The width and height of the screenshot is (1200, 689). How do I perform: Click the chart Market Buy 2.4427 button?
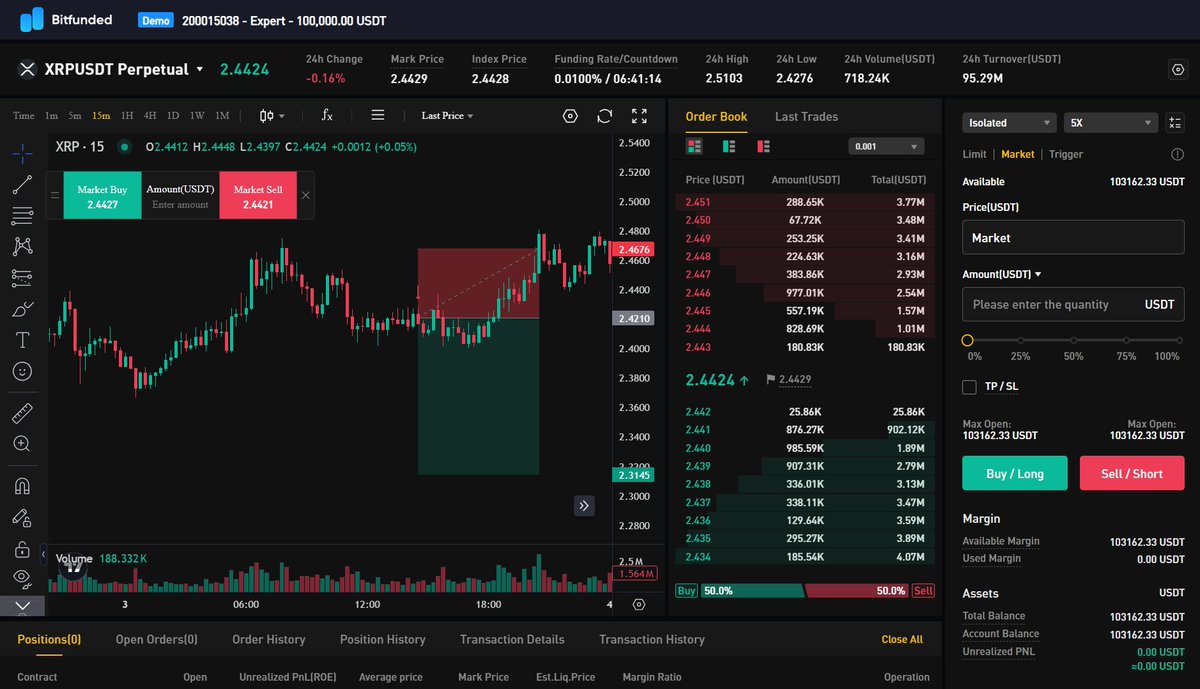point(102,195)
